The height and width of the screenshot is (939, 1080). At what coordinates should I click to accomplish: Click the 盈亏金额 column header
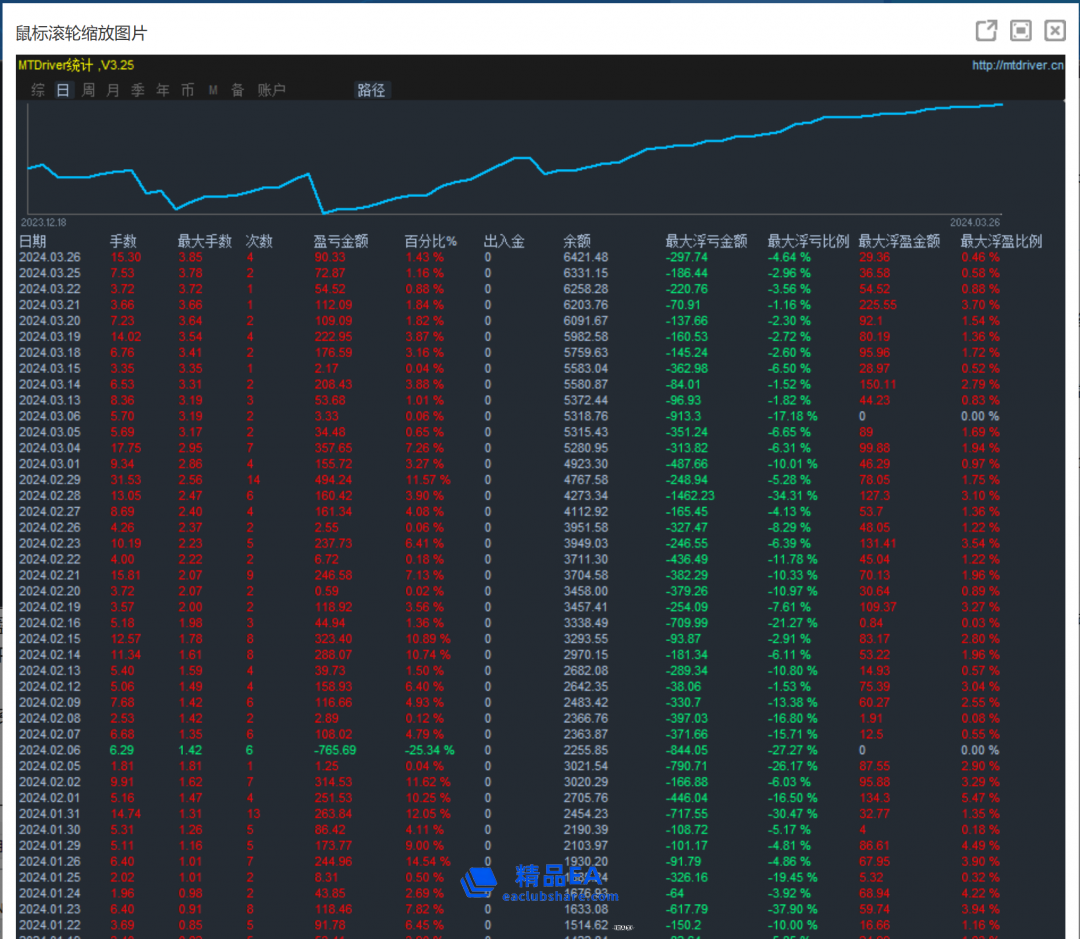(340, 241)
